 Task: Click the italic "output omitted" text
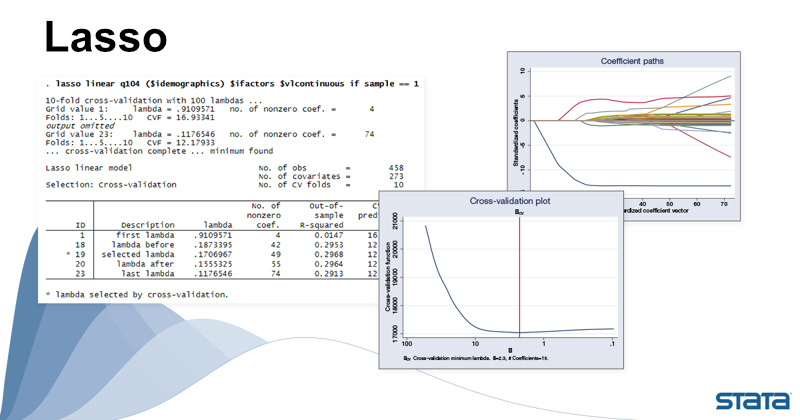(x=80, y=126)
